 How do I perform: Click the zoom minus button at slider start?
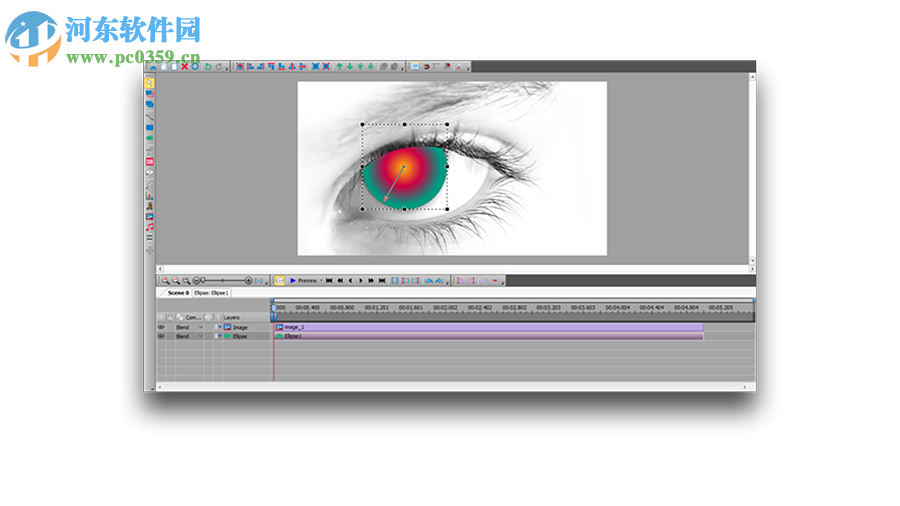[196, 281]
